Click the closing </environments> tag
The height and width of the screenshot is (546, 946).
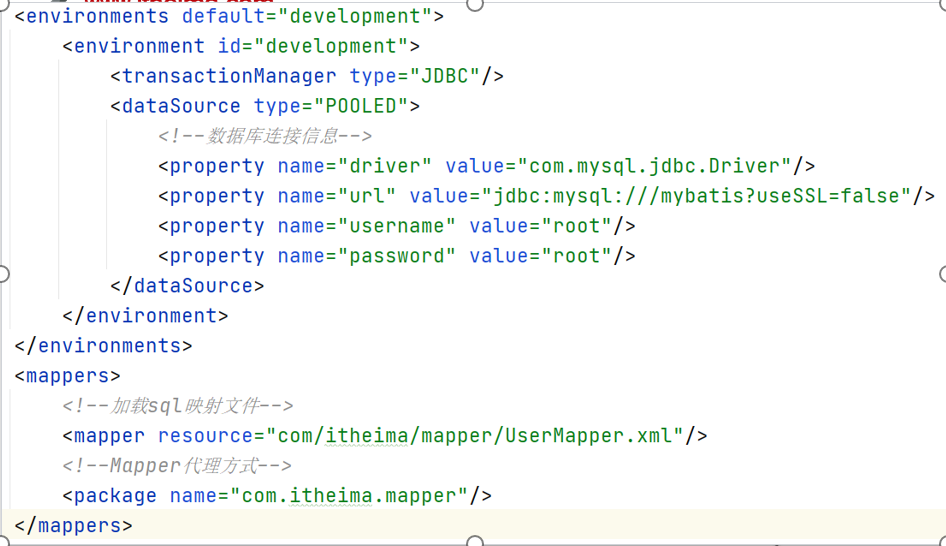(103, 346)
